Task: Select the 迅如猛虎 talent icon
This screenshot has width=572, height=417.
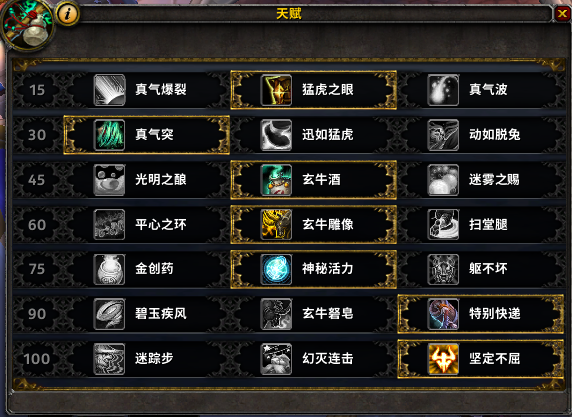Action: click(x=276, y=135)
